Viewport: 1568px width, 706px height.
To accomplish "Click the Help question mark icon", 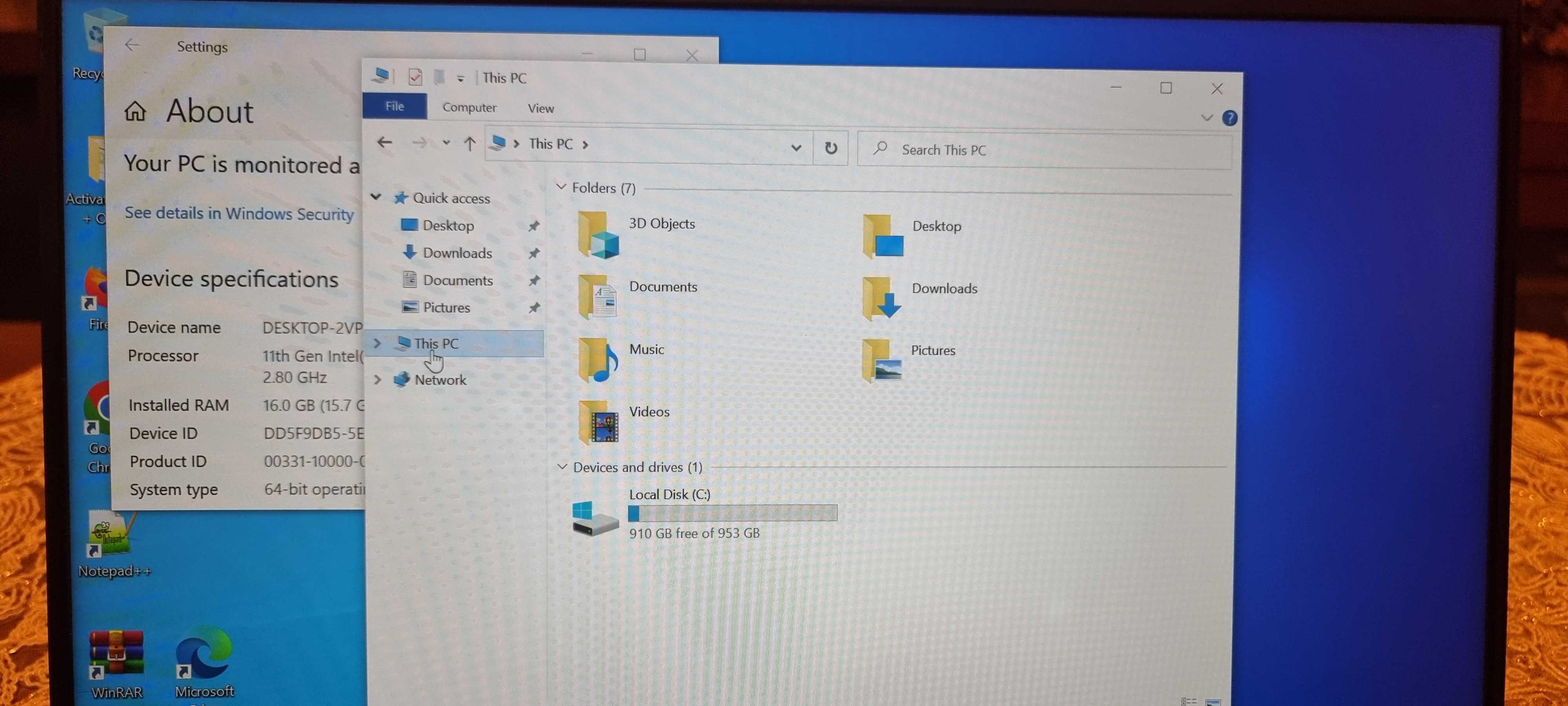I will [1229, 118].
